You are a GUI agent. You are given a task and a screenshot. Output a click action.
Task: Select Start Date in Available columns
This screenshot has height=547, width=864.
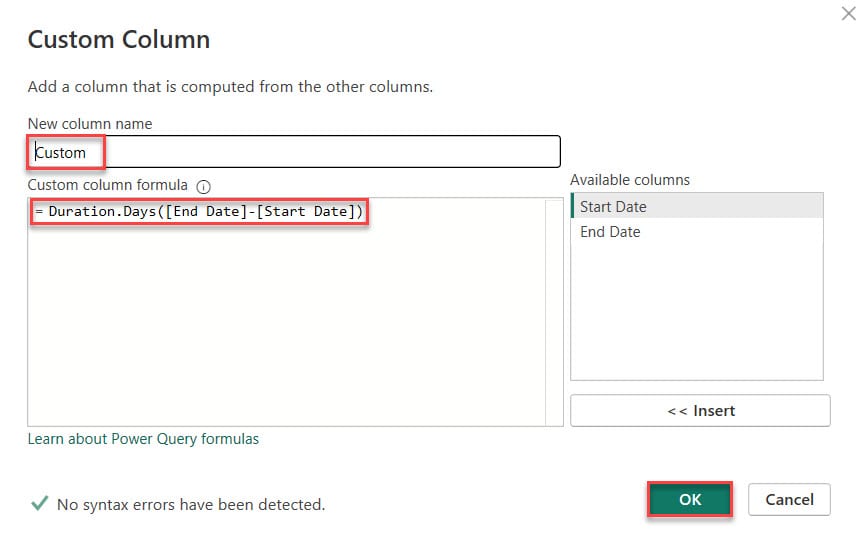click(x=697, y=206)
